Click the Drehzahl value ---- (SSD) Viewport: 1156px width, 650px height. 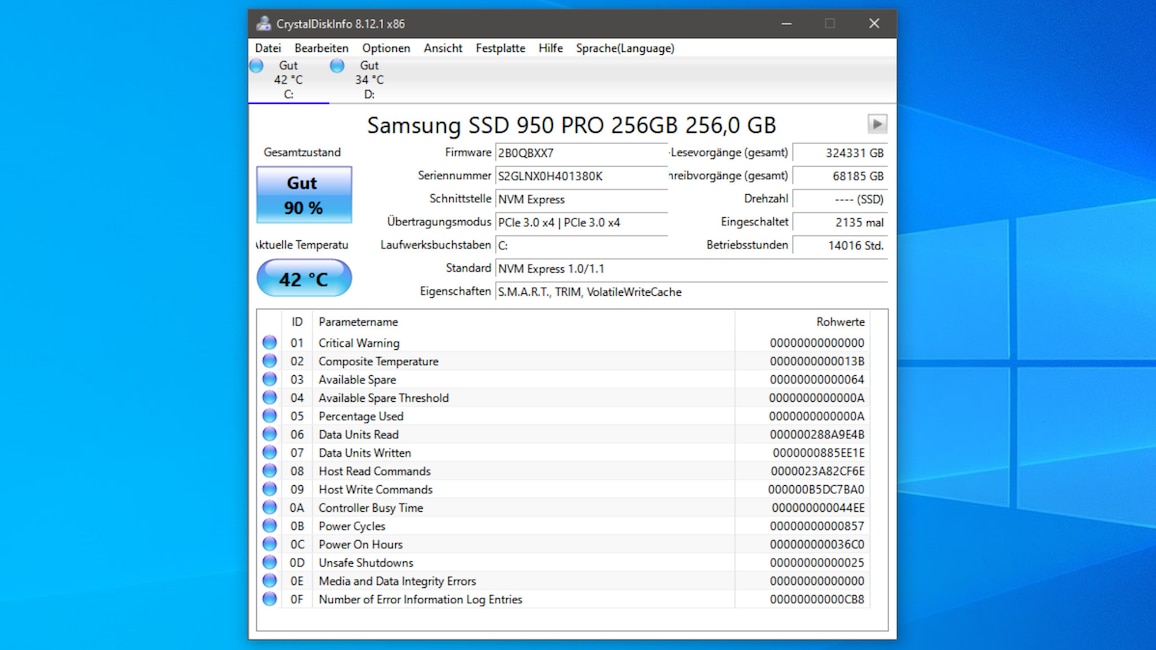pos(840,199)
